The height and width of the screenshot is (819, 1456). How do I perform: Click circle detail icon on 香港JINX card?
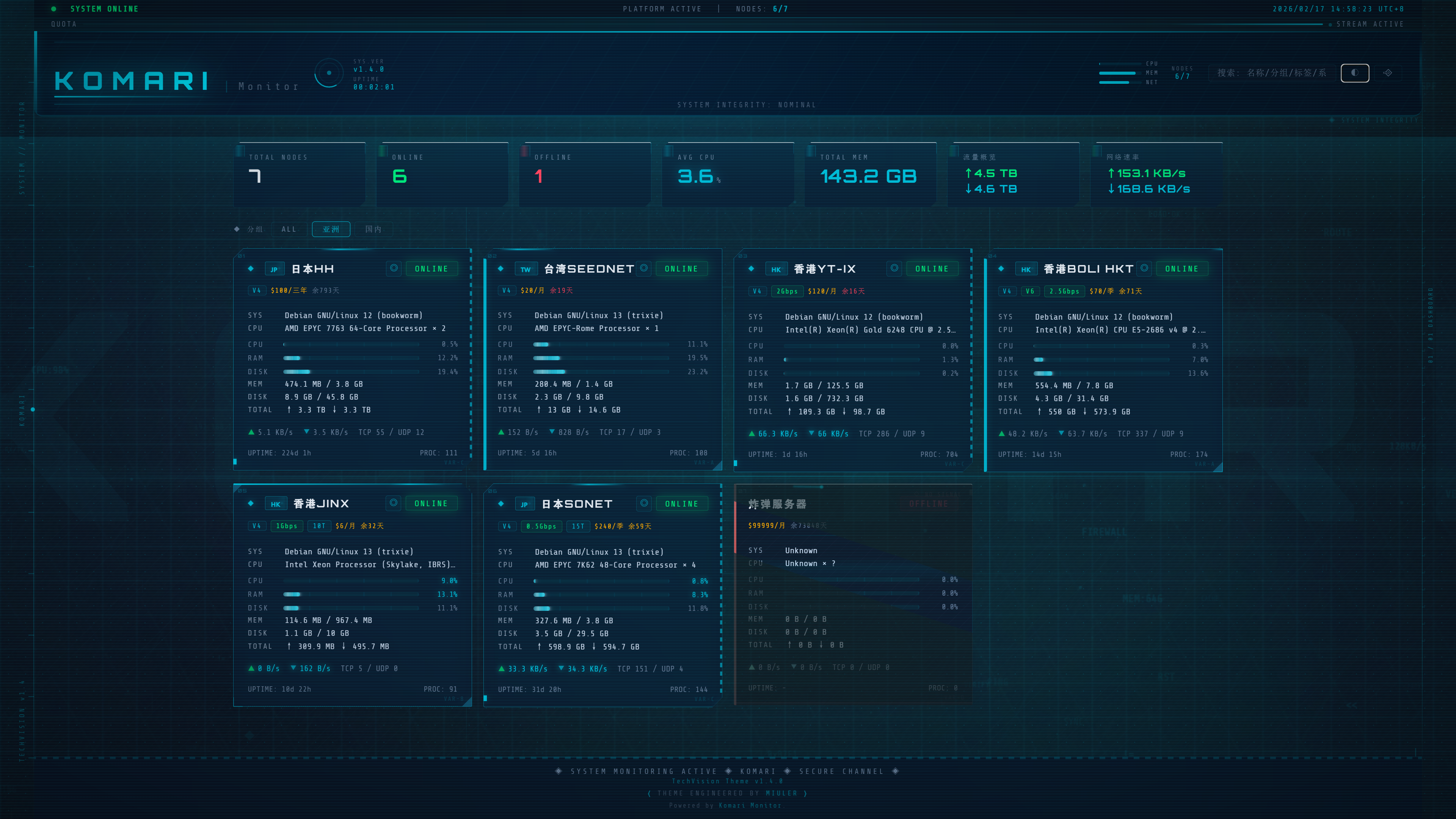click(x=394, y=503)
